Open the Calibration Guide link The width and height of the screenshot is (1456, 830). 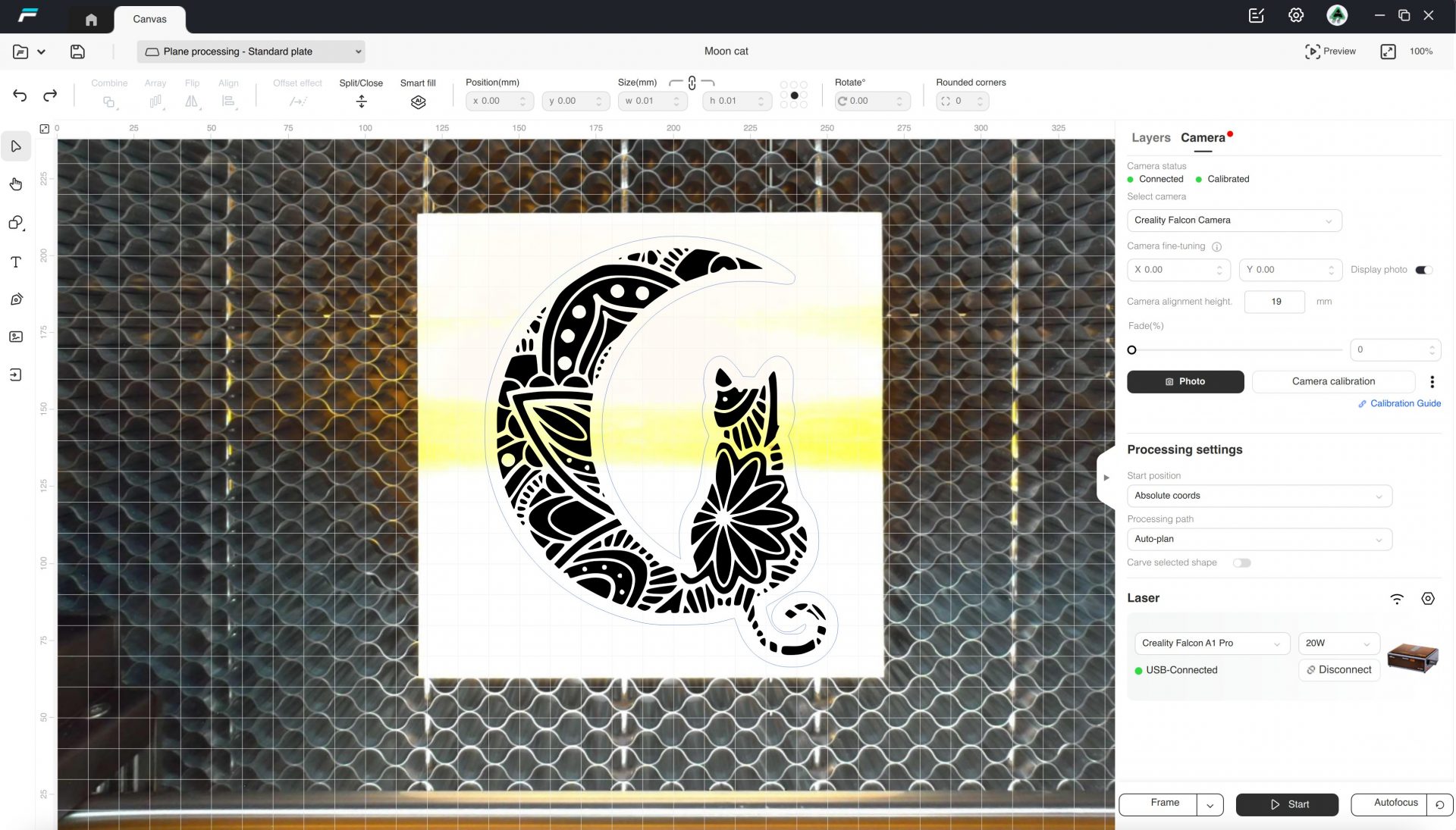(x=1404, y=404)
